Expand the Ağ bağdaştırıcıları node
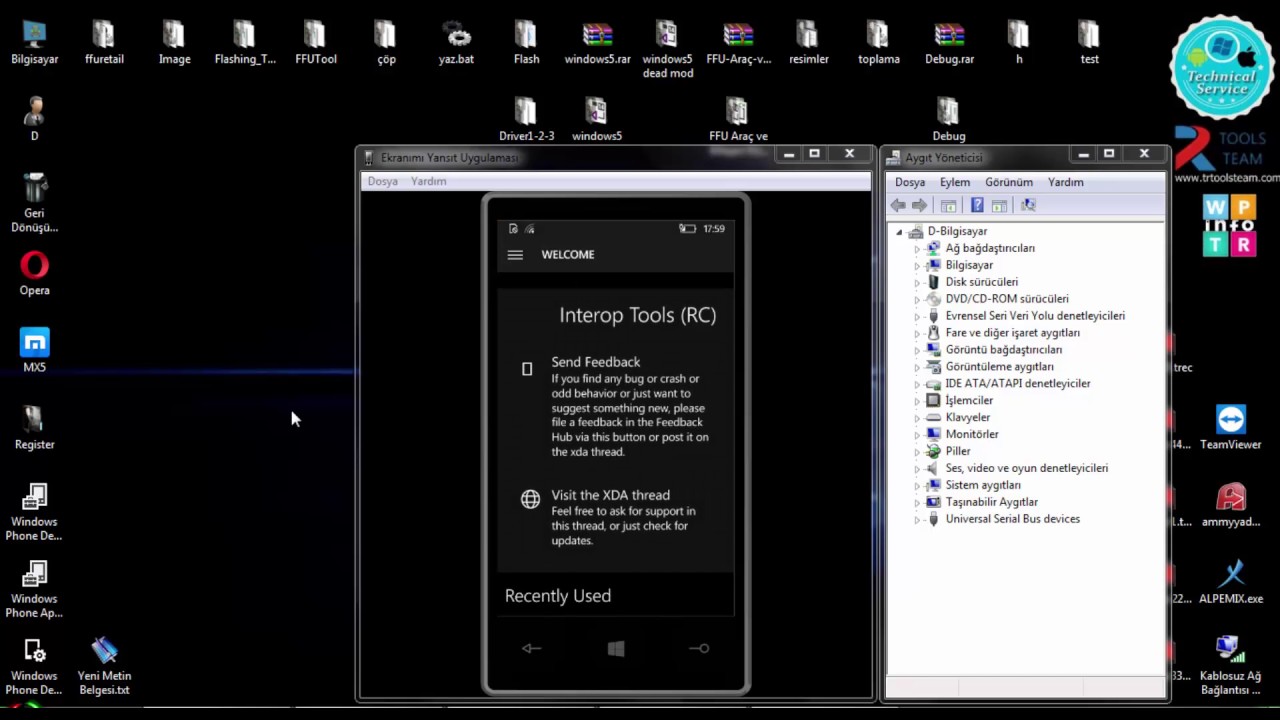Viewport: 1280px width, 720px height. click(x=917, y=248)
